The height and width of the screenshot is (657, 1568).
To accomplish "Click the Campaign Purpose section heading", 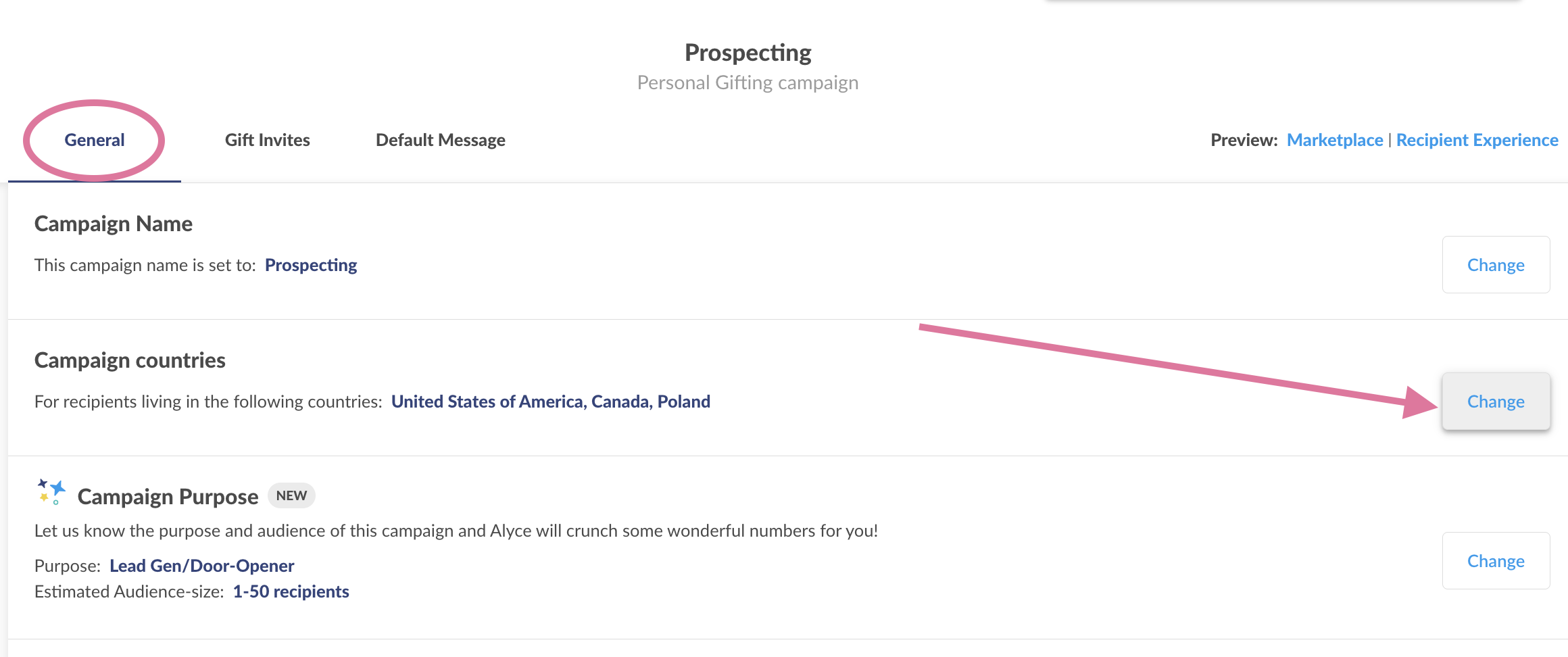I will pyautogui.click(x=168, y=497).
